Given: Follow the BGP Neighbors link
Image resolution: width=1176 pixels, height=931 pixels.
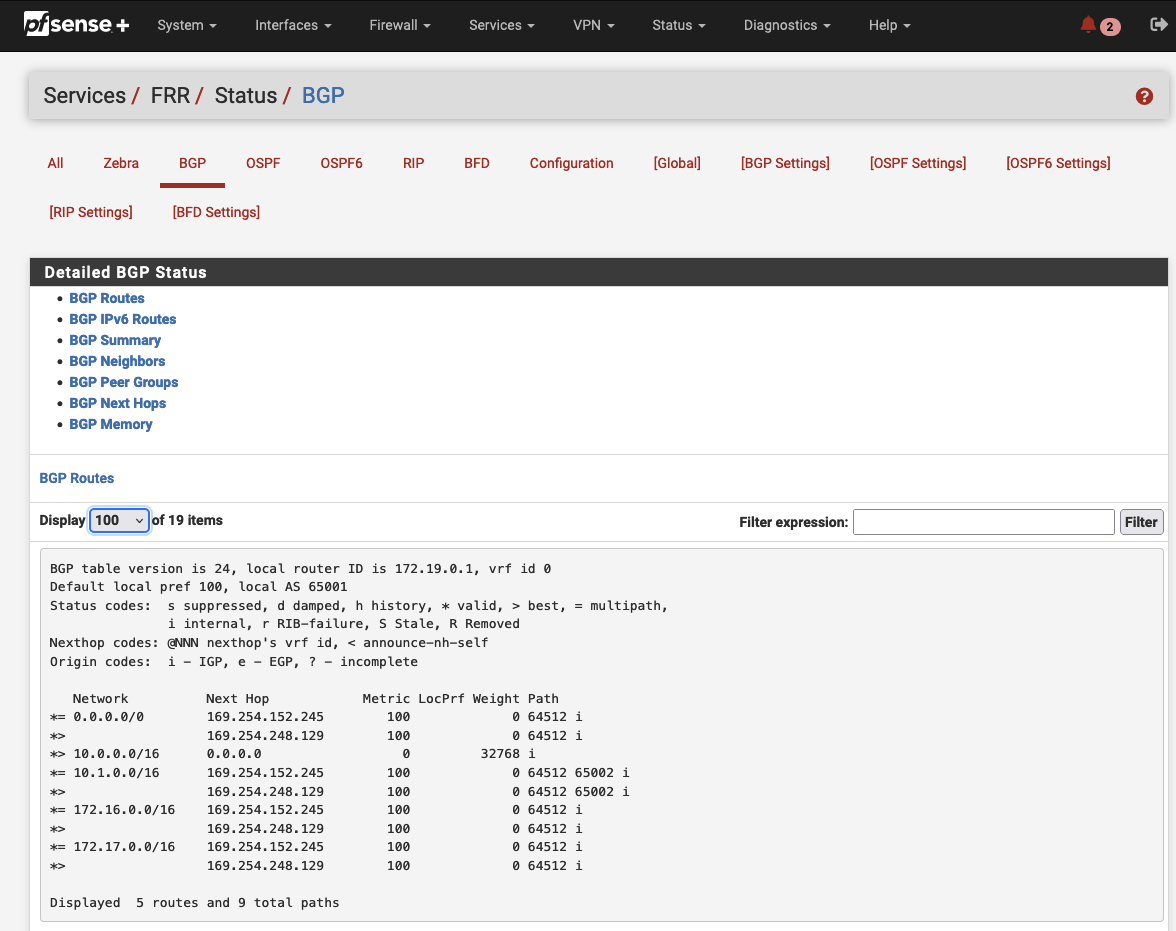Looking at the screenshot, I should click(117, 361).
